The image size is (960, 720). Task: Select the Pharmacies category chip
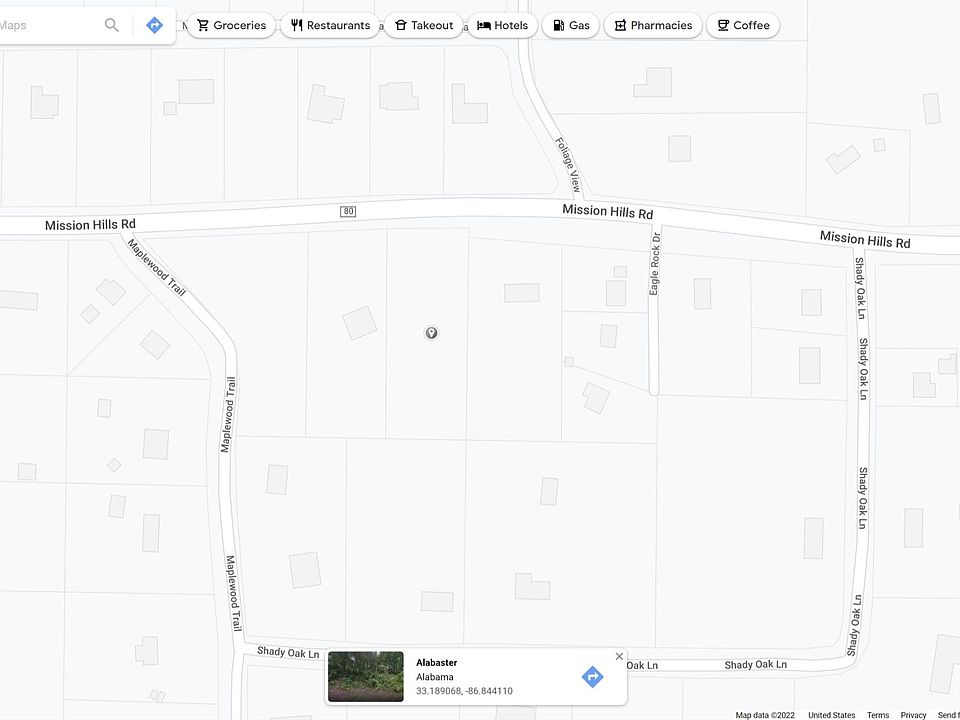pyautogui.click(x=653, y=25)
